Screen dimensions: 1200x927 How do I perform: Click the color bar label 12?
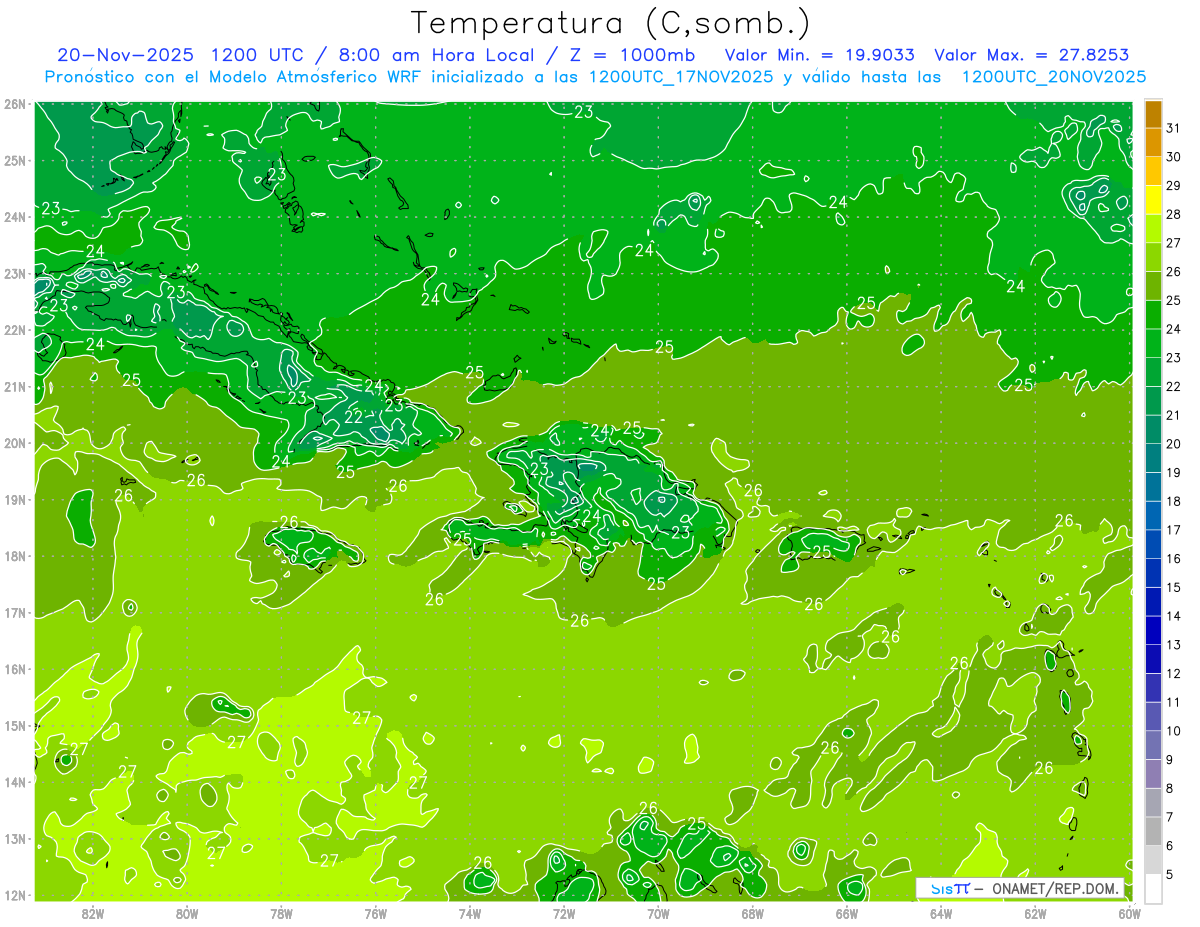[x=1173, y=674]
